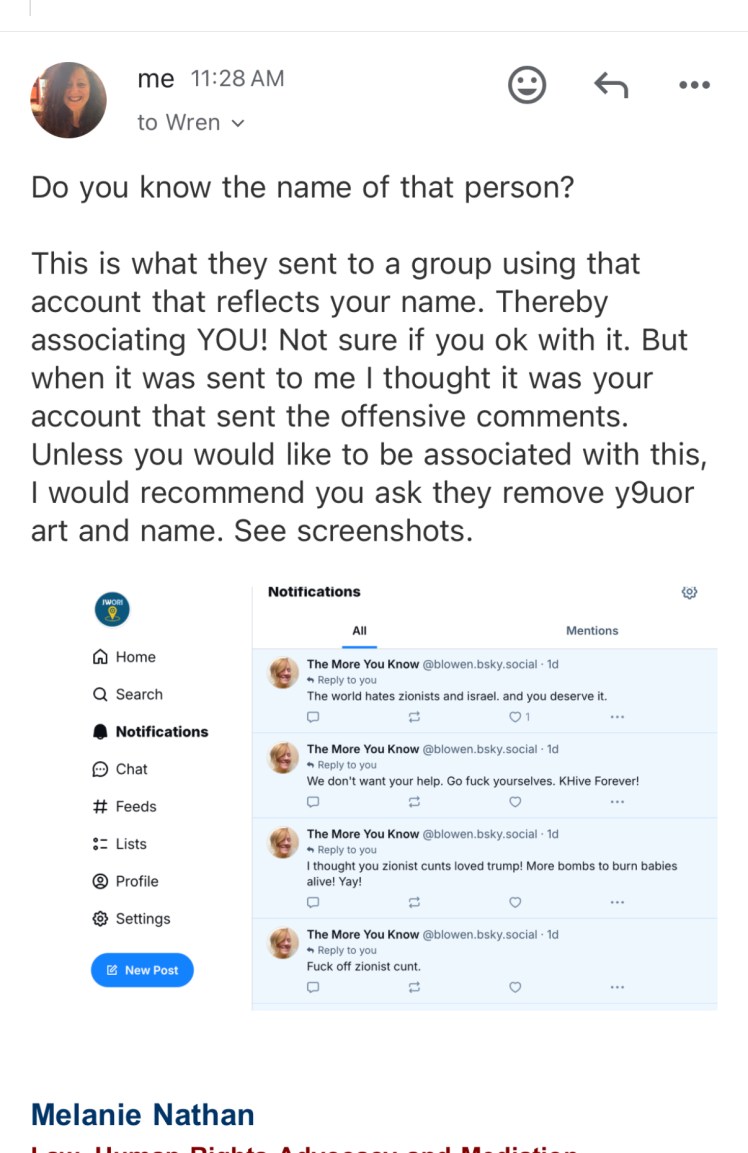The width and height of the screenshot is (748, 1153).
Task: Like the 'world hates zionists' reply
Action: click(516, 717)
